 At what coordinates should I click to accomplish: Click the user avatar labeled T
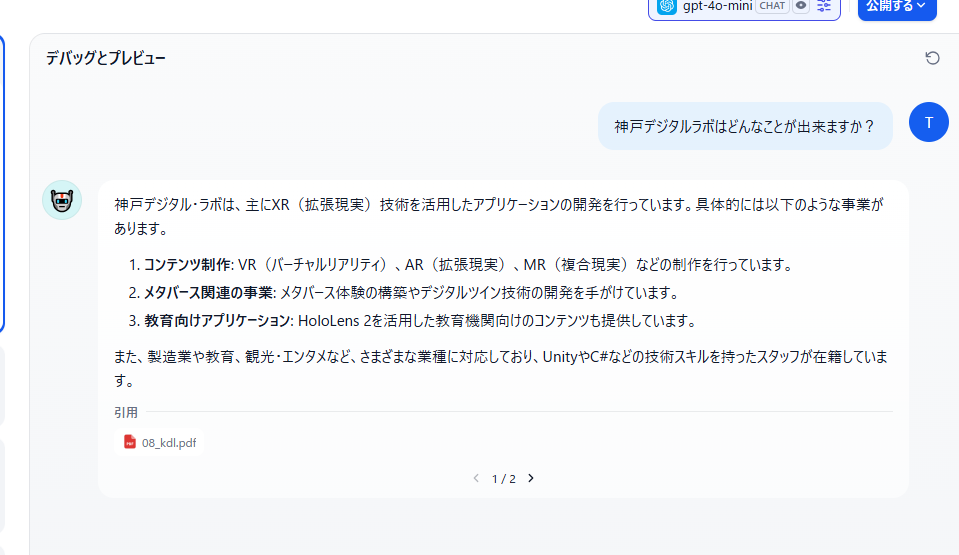click(928, 122)
